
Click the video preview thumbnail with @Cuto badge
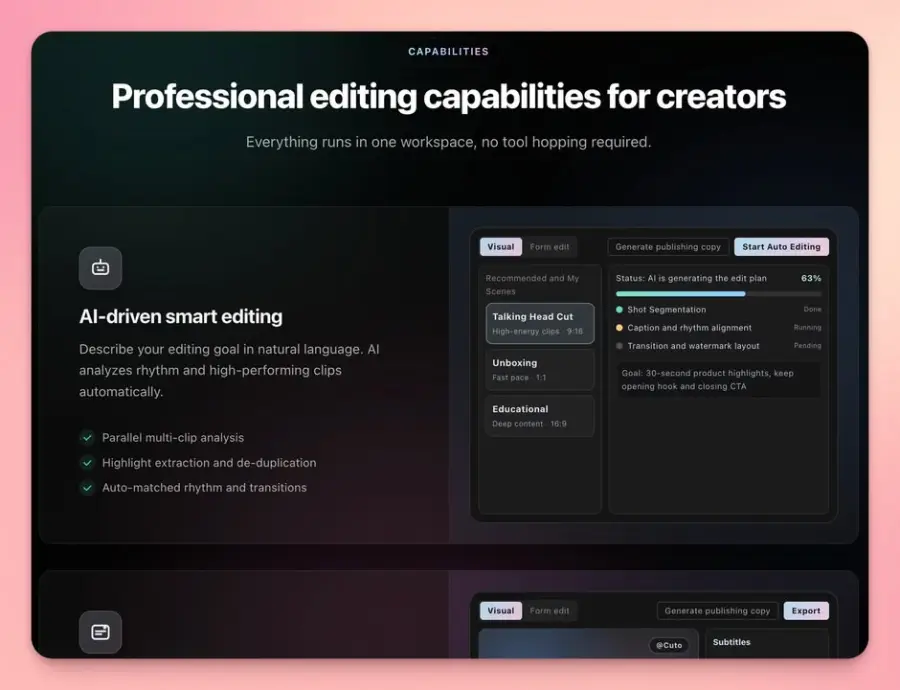coord(588,644)
